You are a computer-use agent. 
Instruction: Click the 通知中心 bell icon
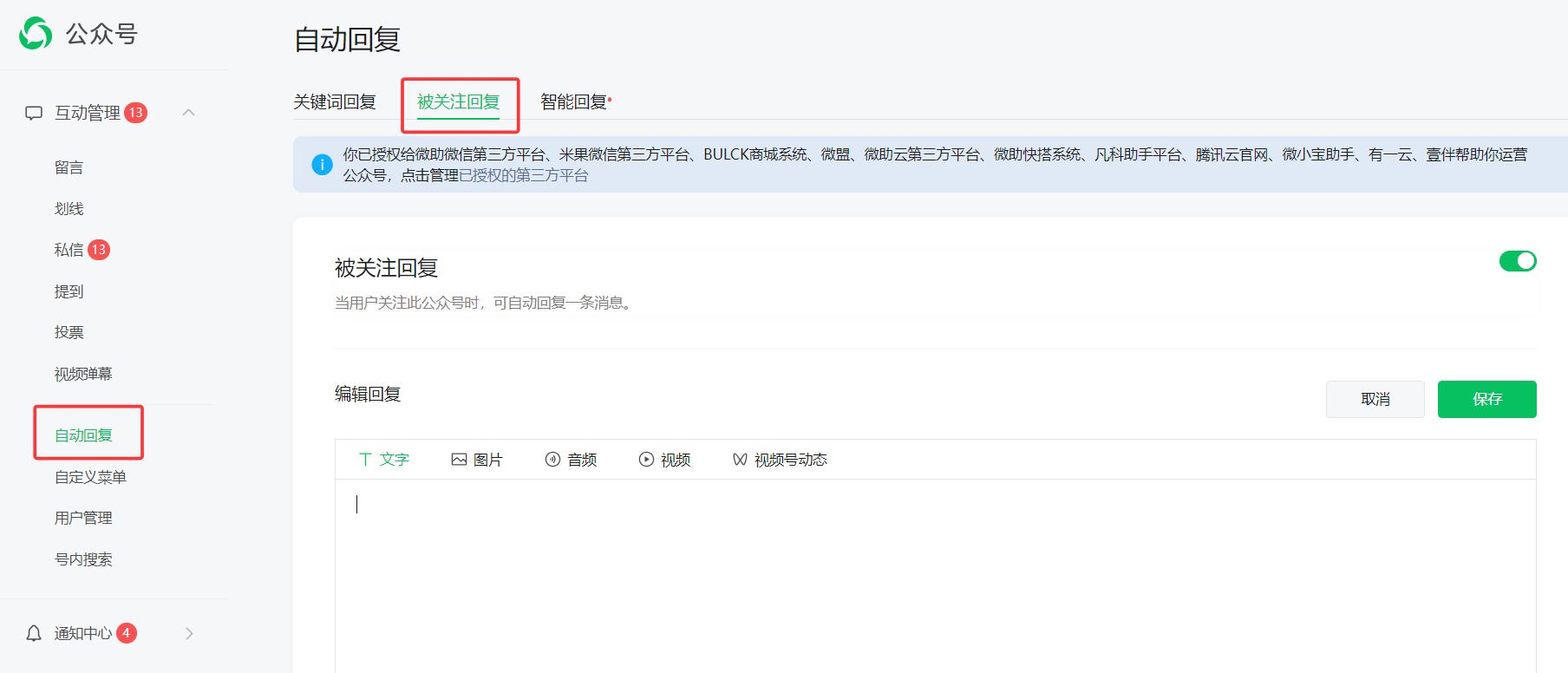34,633
